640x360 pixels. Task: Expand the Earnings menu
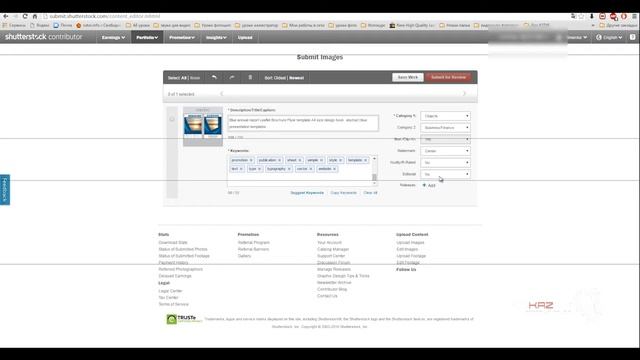click(113, 38)
